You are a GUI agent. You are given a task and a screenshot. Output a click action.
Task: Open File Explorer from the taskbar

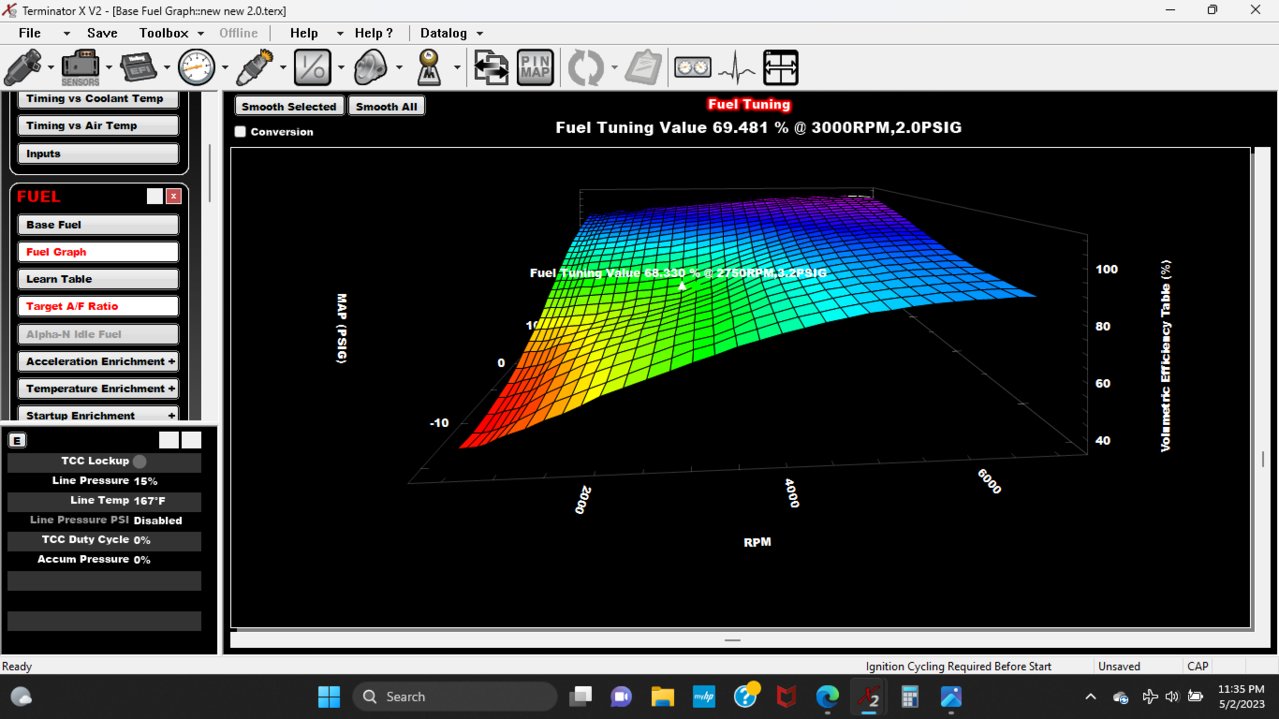pyautogui.click(x=662, y=696)
